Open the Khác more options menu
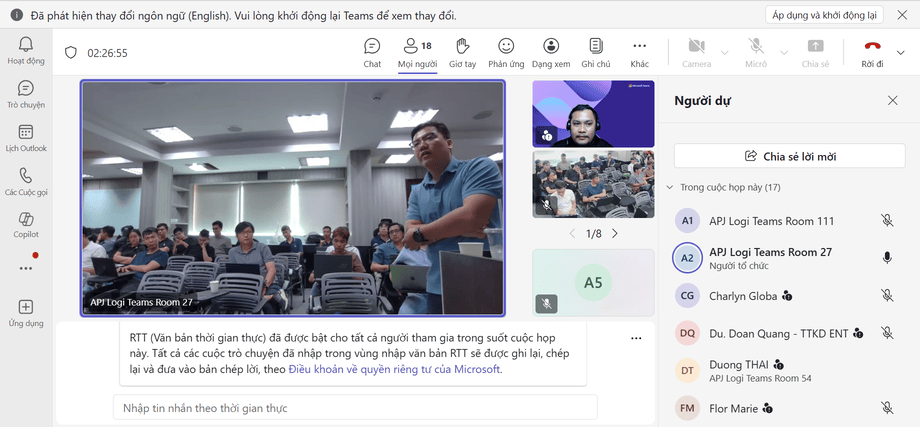The height and width of the screenshot is (427, 920). click(x=640, y=52)
